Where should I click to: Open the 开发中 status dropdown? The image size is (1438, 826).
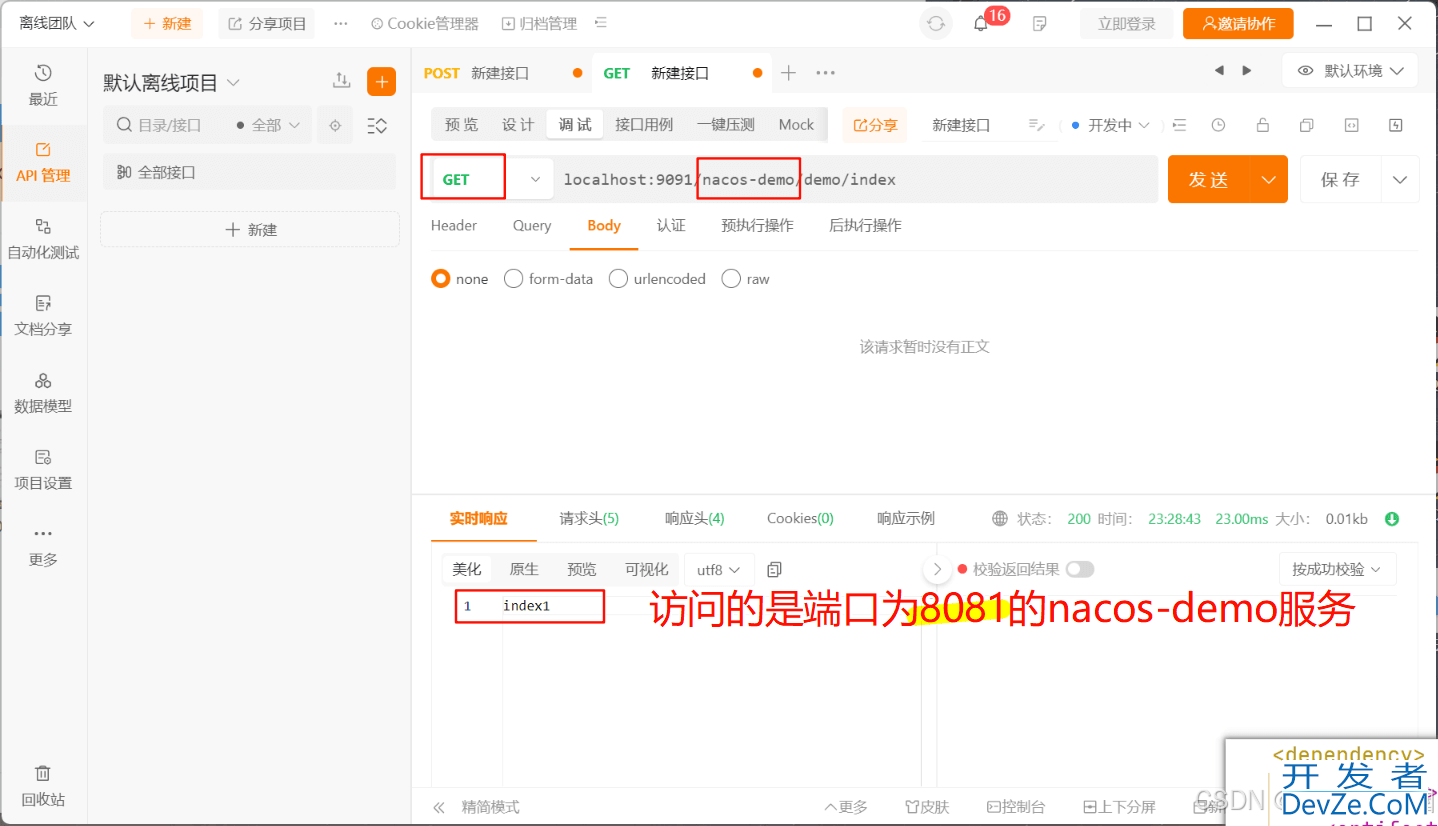click(x=1110, y=125)
